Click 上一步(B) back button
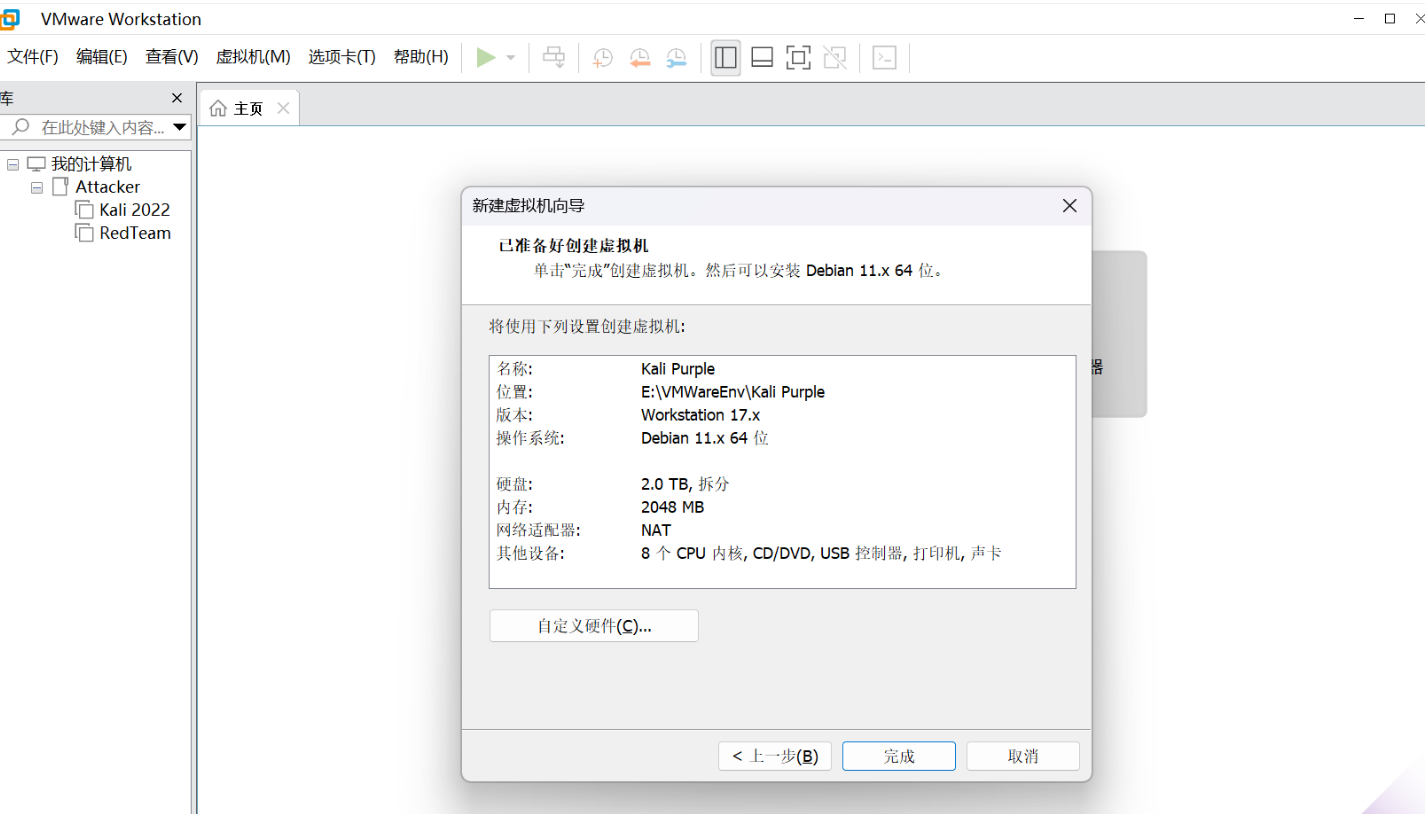Viewport: 1425px width, 814px height. 775,756
